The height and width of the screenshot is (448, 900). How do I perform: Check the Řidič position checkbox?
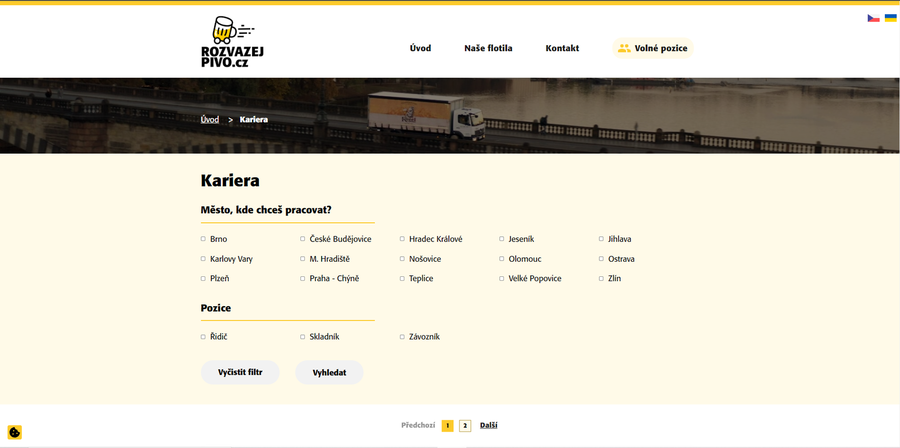pos(203,337)
